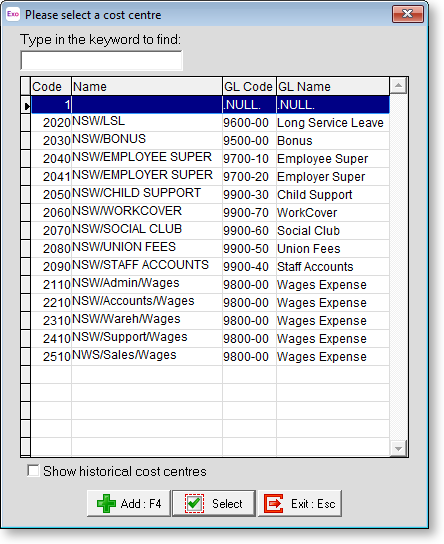Select the NSW/WORKCOVER cost centre row
Screen dimensions: 444x544
coord(210,212)
